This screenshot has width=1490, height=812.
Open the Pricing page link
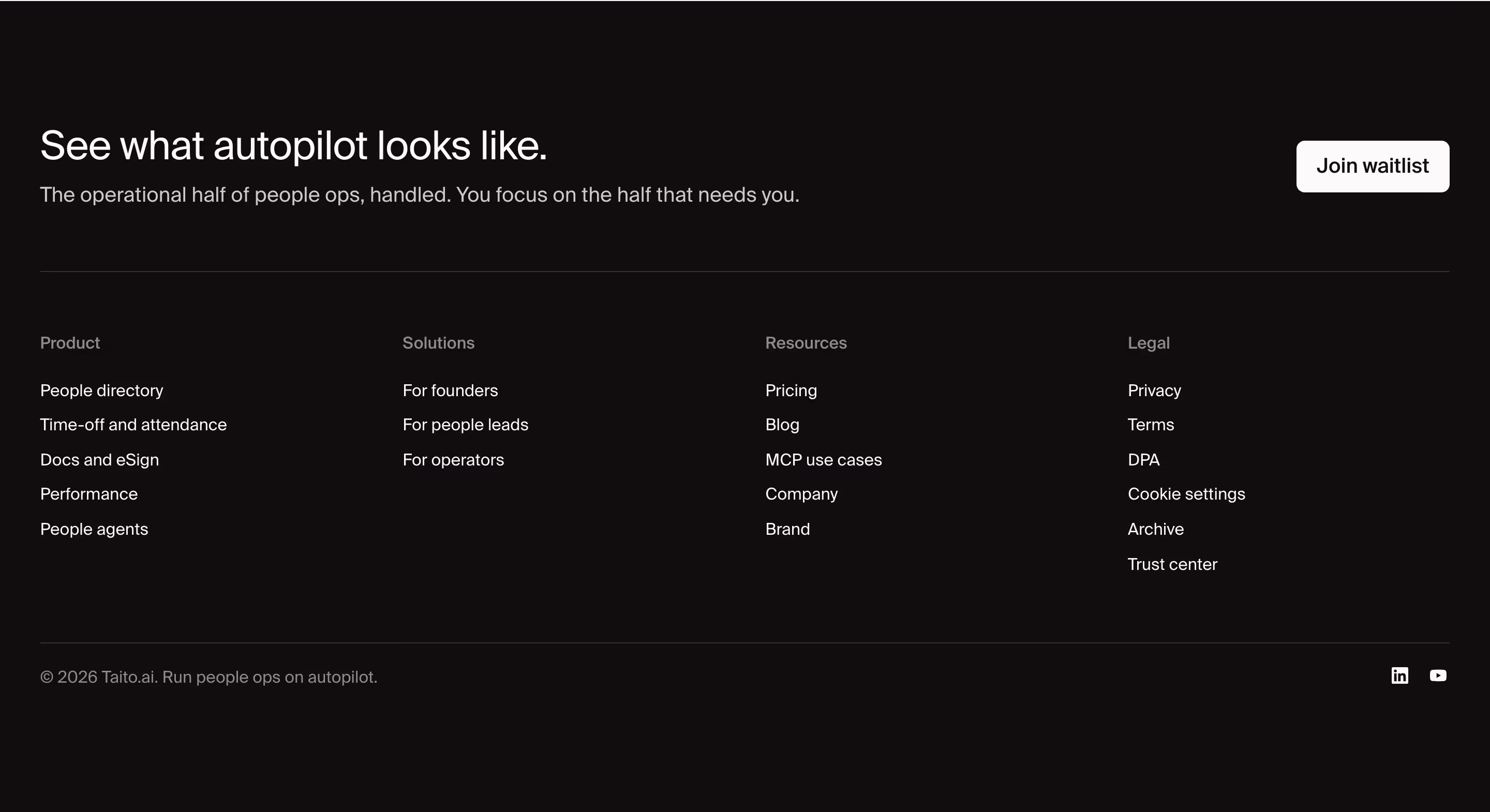point(791,390)
